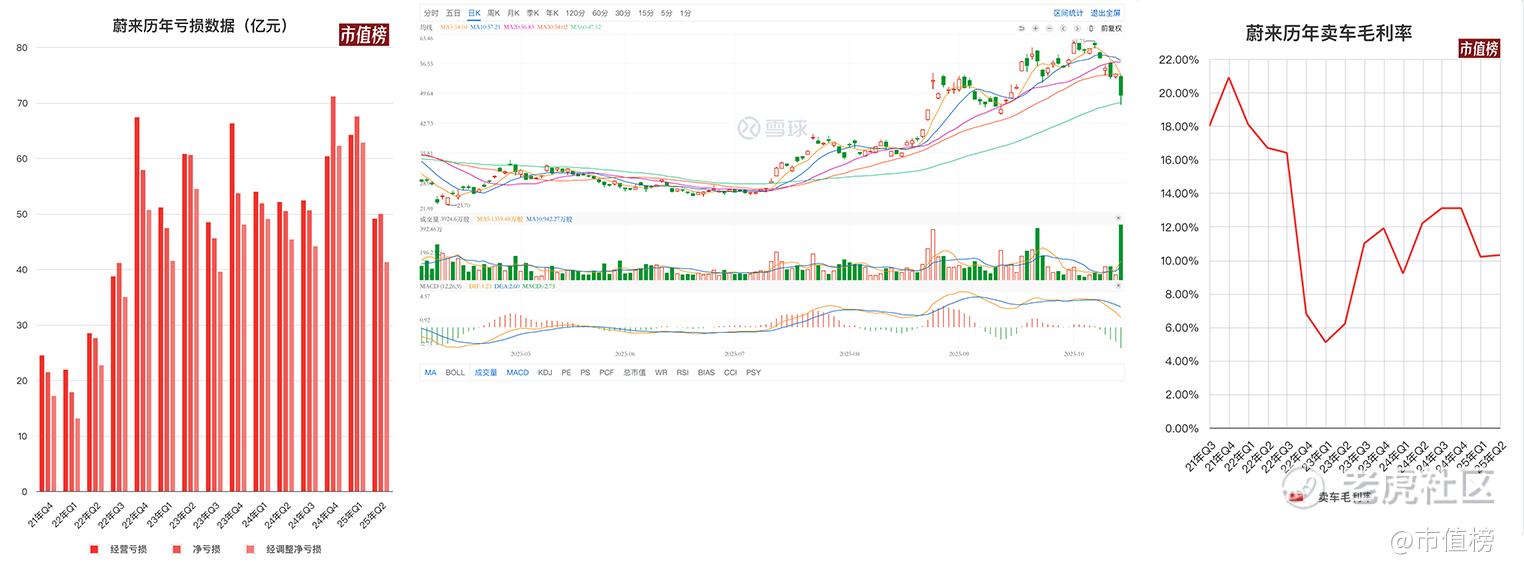The height and width of the screenshot is (575, 1524).
Task: Toggle the MA overlay indicator
Action: coord(430,372)
